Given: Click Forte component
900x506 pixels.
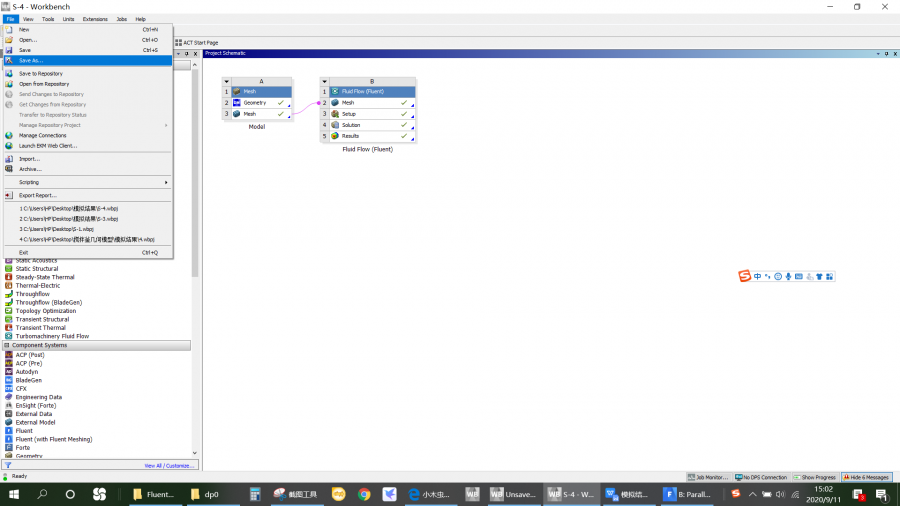Looking at the screenshot, I should (23, 447).
